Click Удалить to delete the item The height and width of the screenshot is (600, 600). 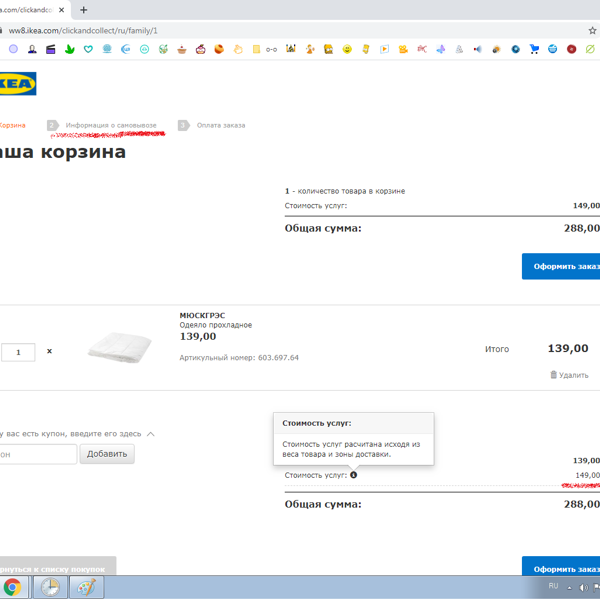point(569,375)
